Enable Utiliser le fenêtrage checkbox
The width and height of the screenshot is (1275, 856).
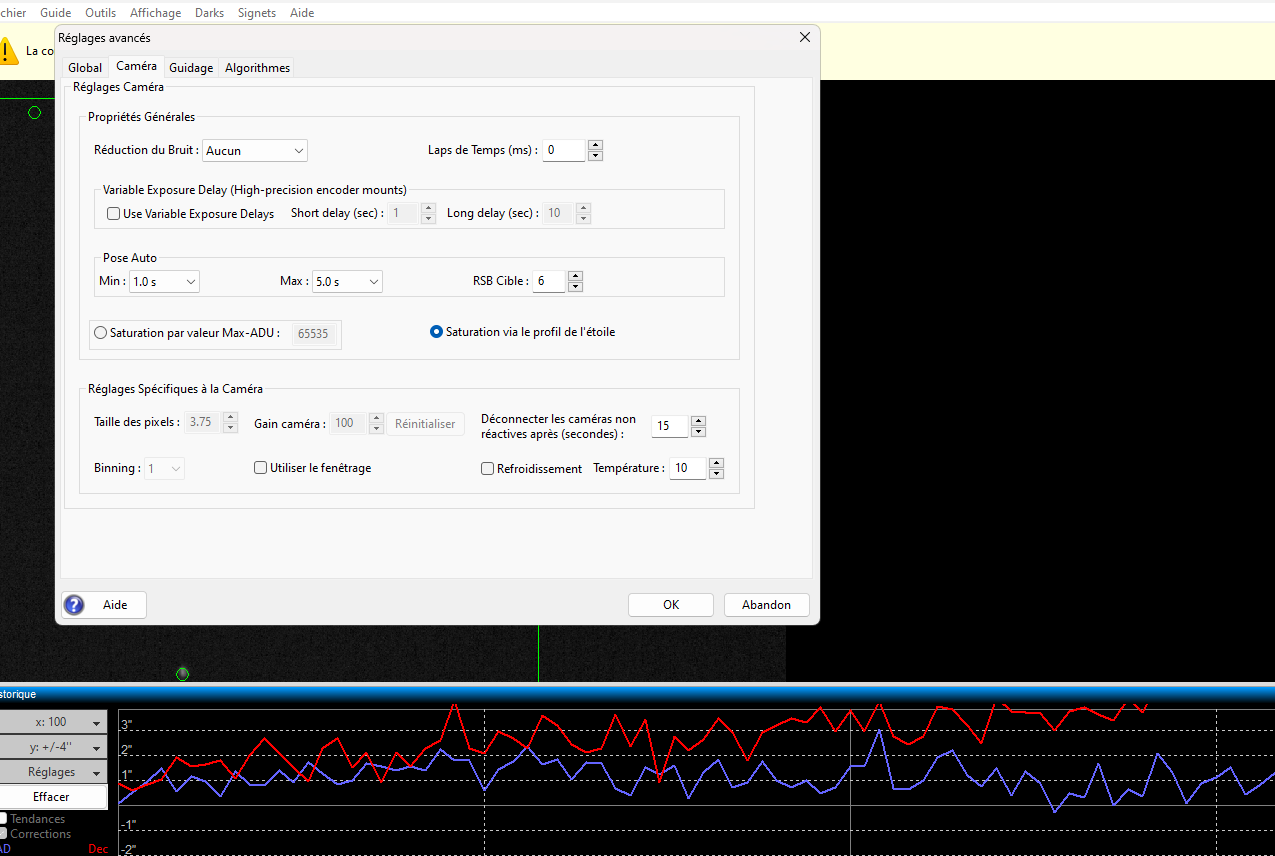point(261,468)
